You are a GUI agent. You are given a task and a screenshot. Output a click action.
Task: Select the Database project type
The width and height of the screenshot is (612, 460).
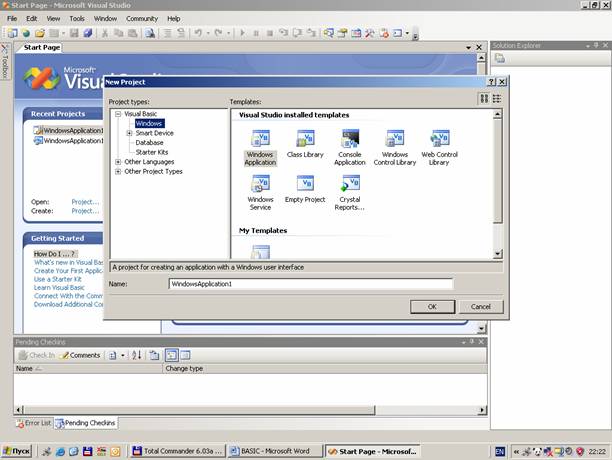[149, 142]
